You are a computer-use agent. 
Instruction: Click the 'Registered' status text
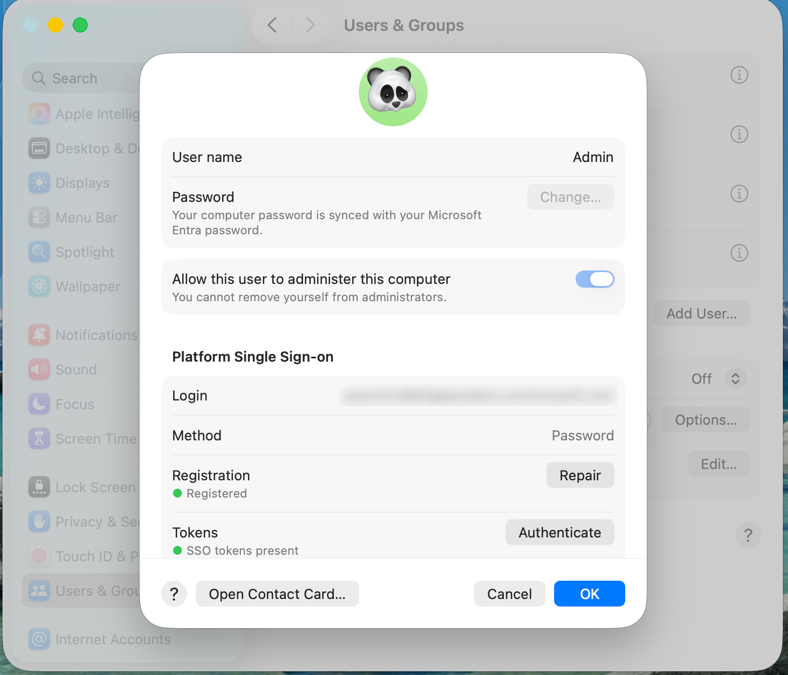click(217, 494)
